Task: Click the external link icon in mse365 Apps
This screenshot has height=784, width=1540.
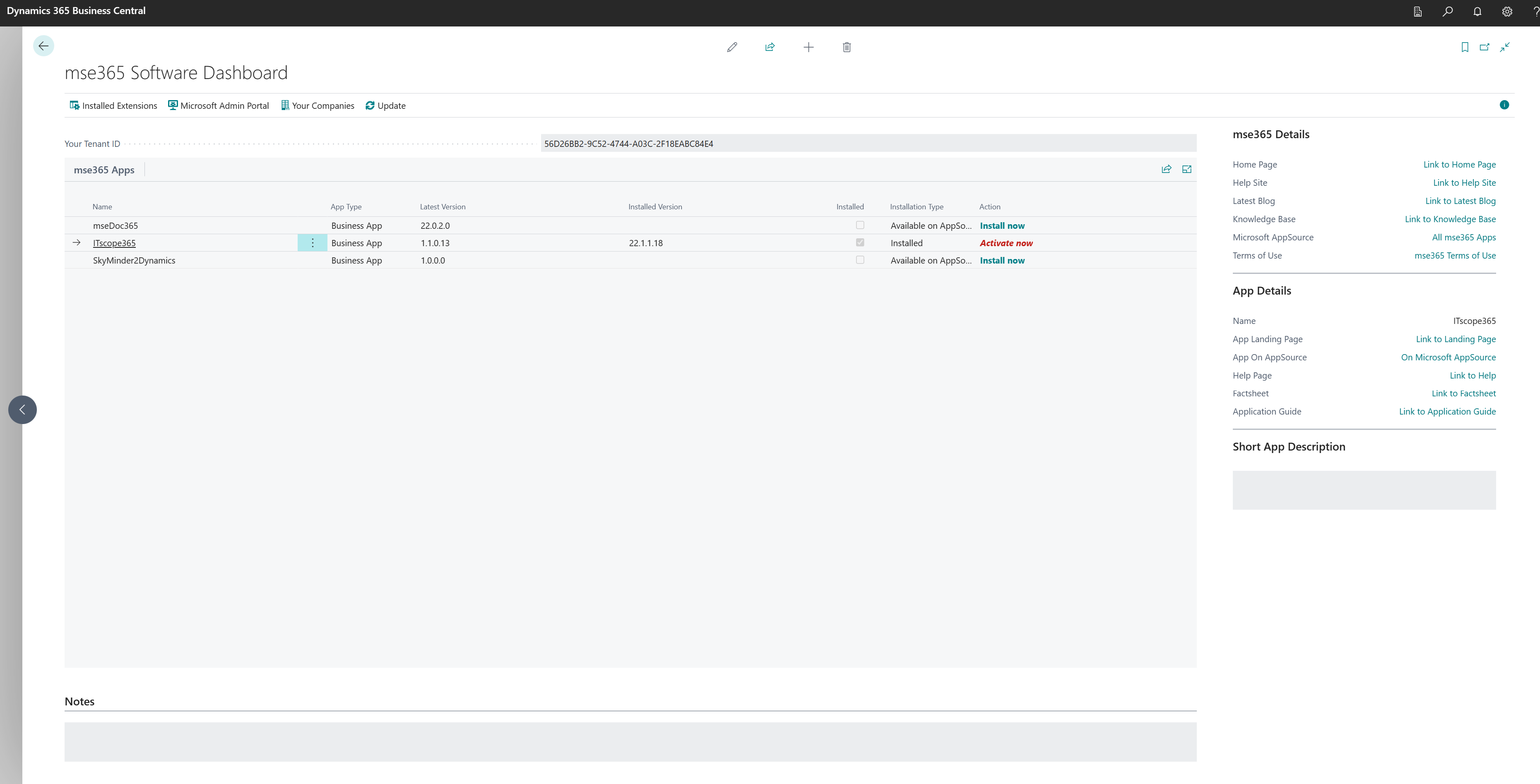Action: click(x=1186, y=169)
